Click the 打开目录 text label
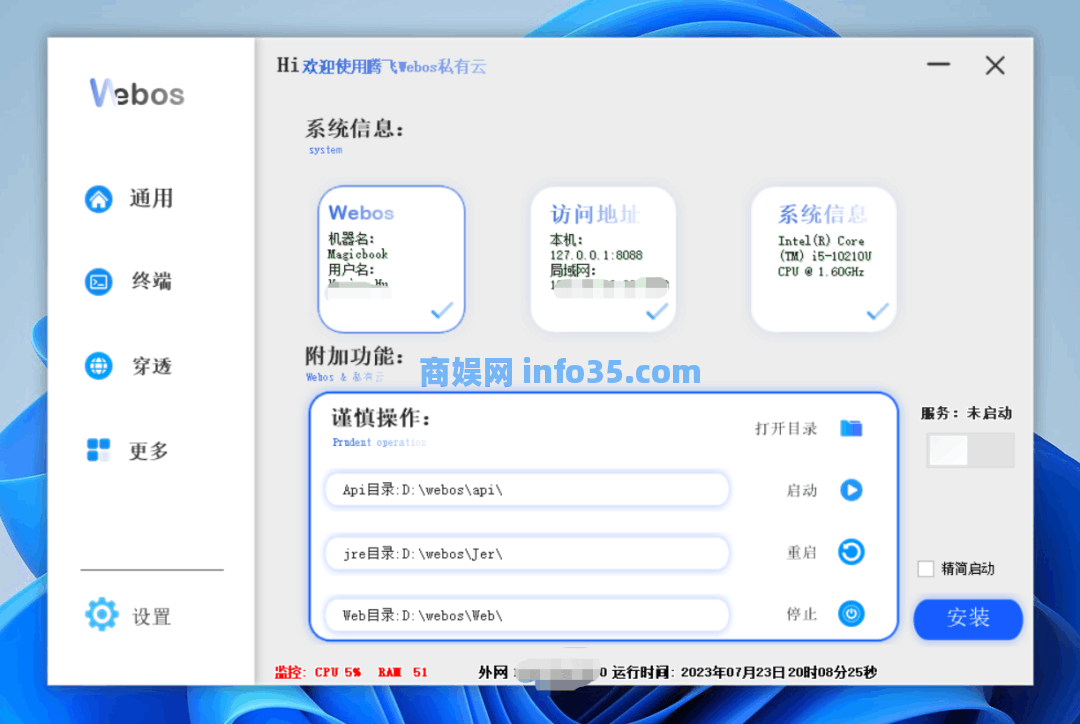Screen dimensions: 1080x724 point(786,428)
